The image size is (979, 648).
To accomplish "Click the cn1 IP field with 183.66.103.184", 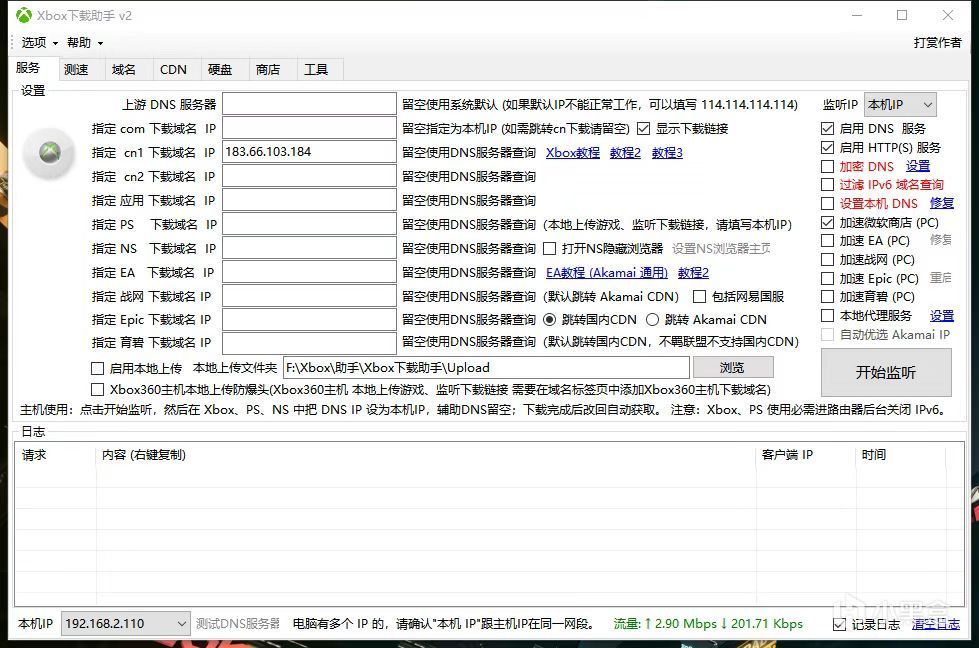I will [309, 152].
